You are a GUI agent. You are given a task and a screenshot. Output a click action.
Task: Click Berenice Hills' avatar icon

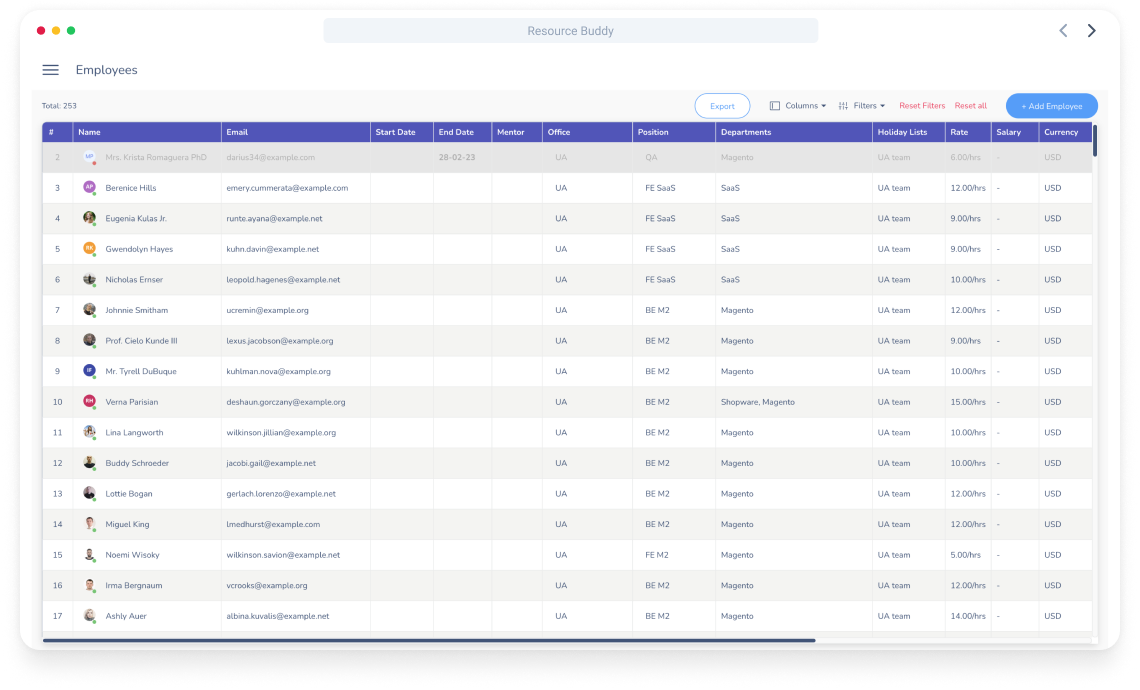[x=89, y=188]
